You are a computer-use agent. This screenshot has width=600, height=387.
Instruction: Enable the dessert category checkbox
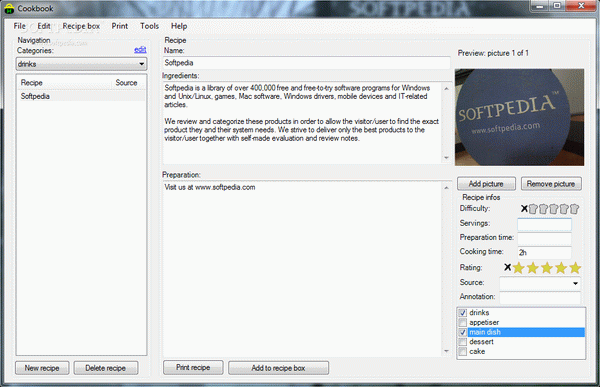tap(463, 342)
